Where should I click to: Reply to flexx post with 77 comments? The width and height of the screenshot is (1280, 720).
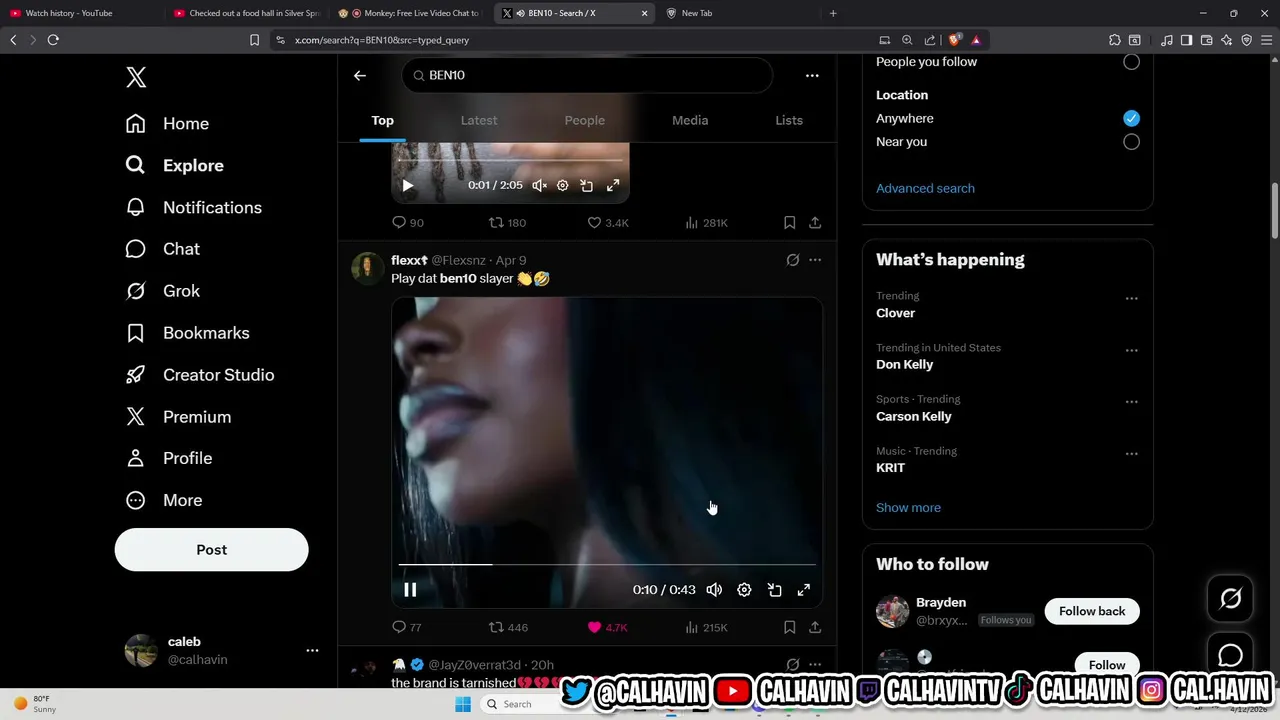pos(407,628)
